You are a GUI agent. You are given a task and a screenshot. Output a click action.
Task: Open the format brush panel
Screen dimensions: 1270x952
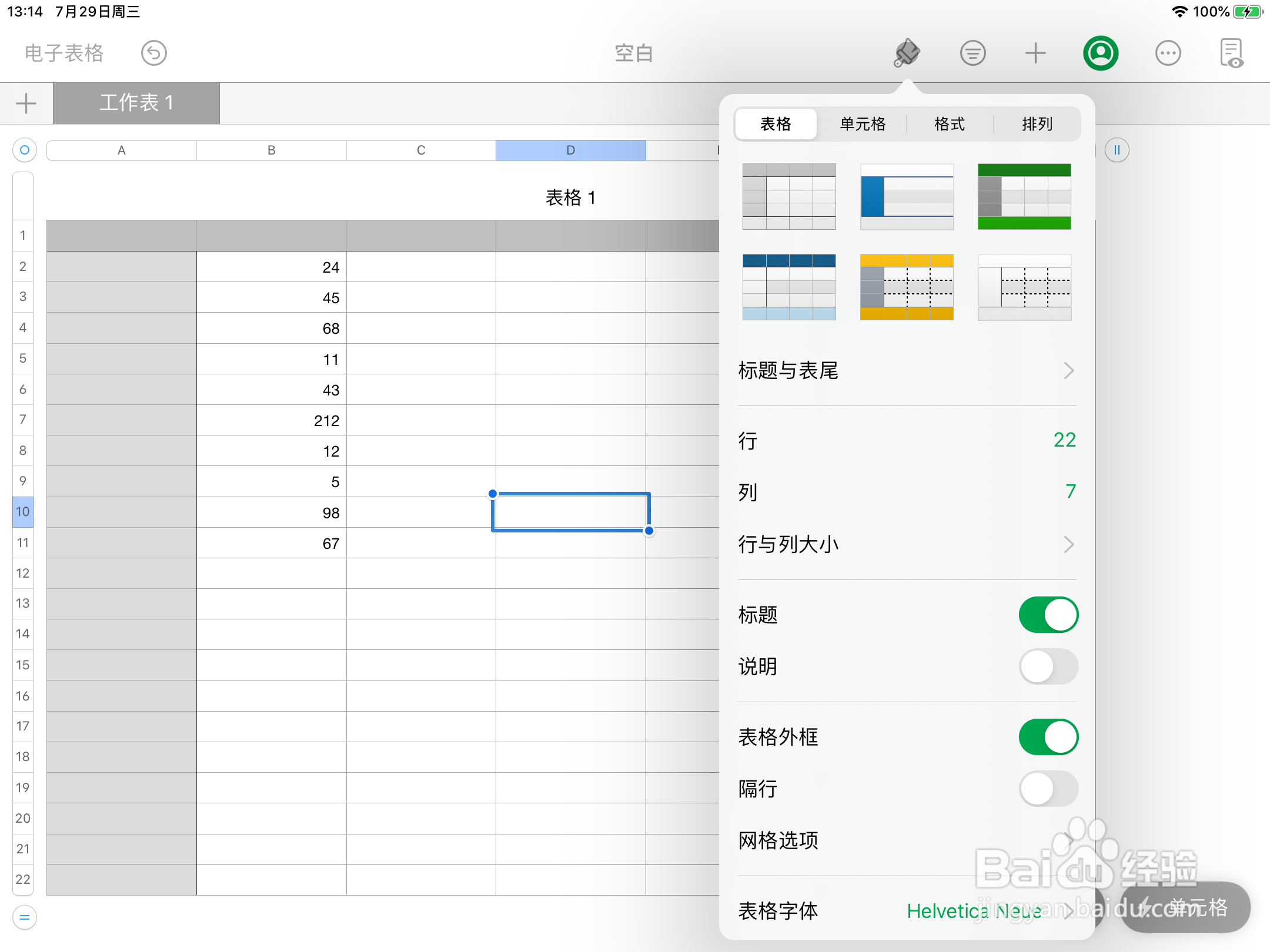tap(906, 53)
